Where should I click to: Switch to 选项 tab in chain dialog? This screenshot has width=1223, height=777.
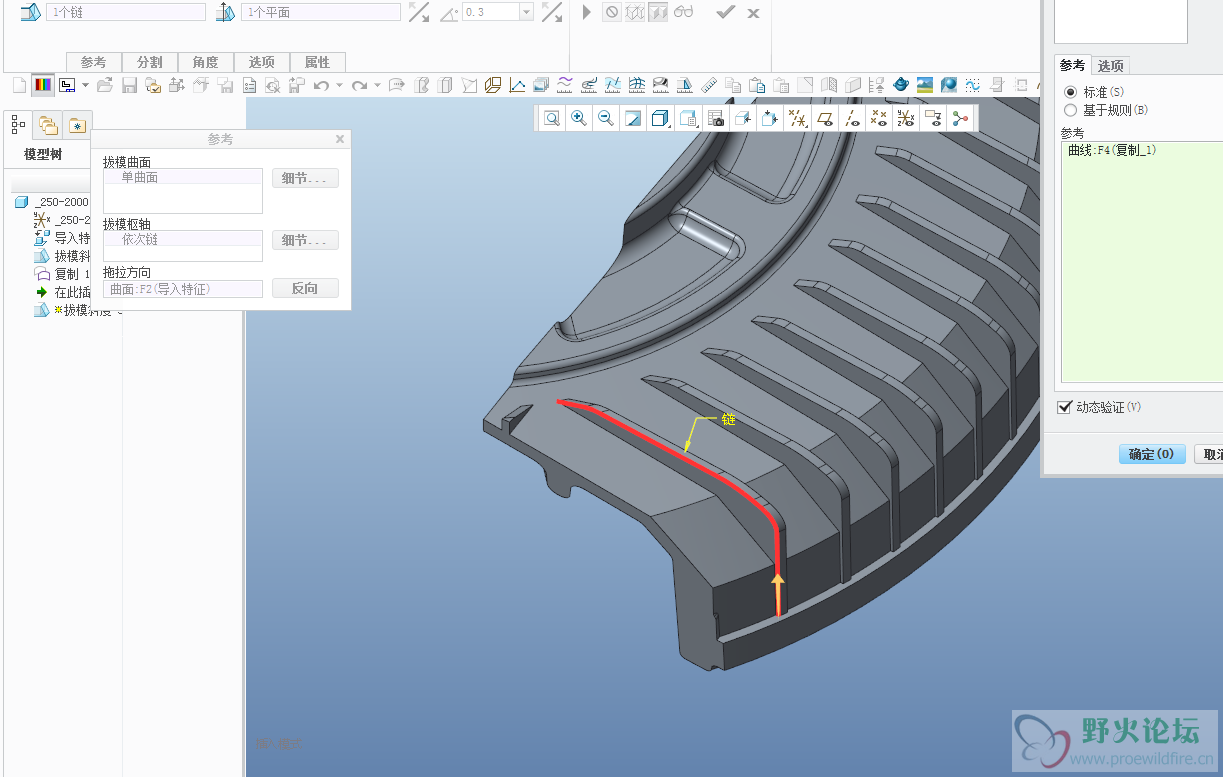(x=1110, y=65)
